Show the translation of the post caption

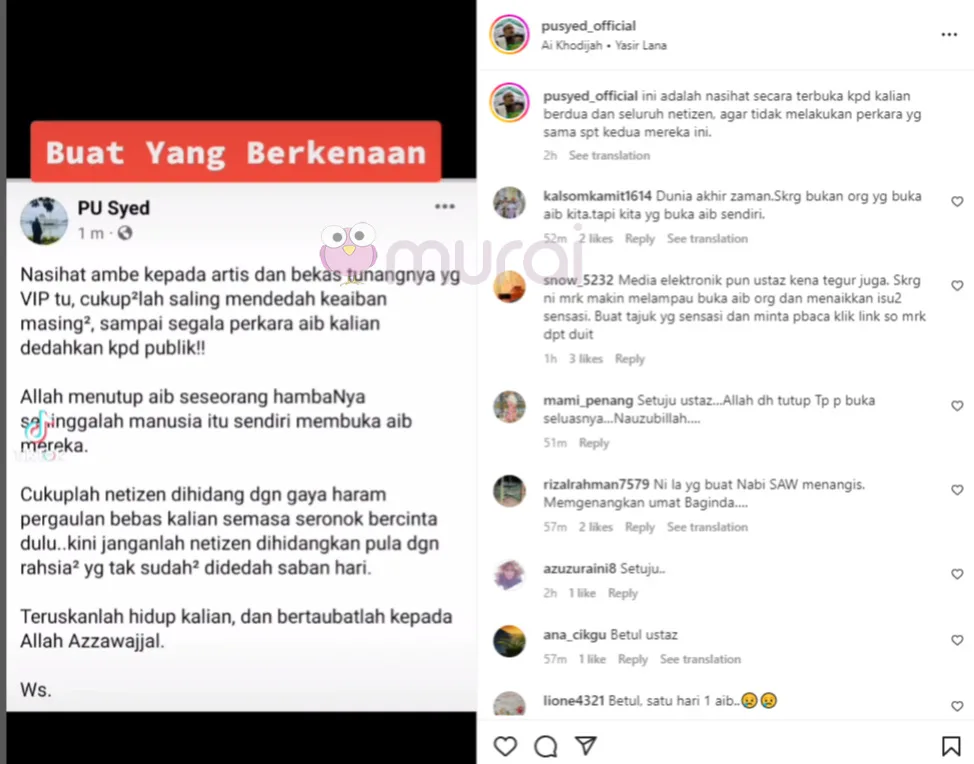(x=609, y=155)
